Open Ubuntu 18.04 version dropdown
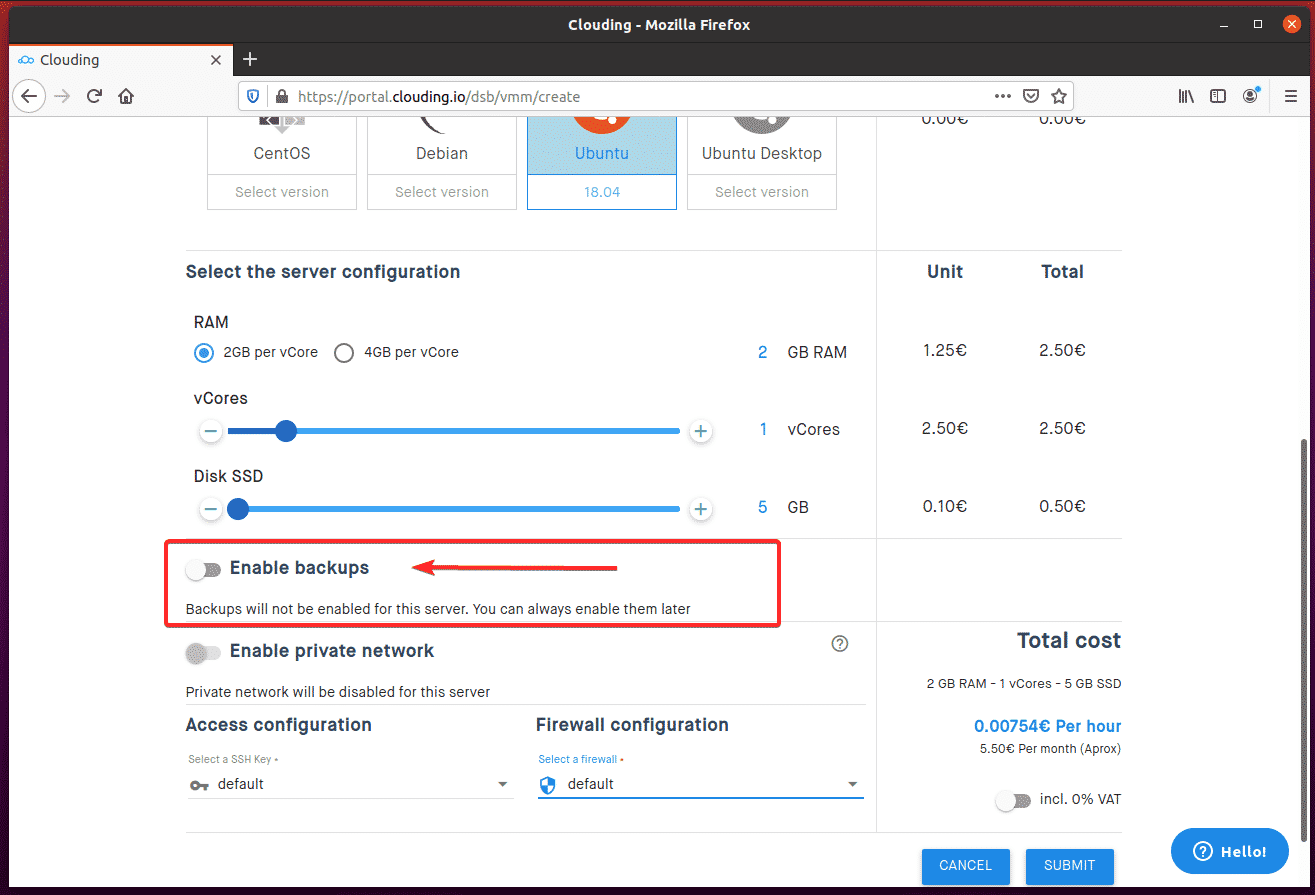The height and width of the screenshot is (895, 1315). point(602,192)
